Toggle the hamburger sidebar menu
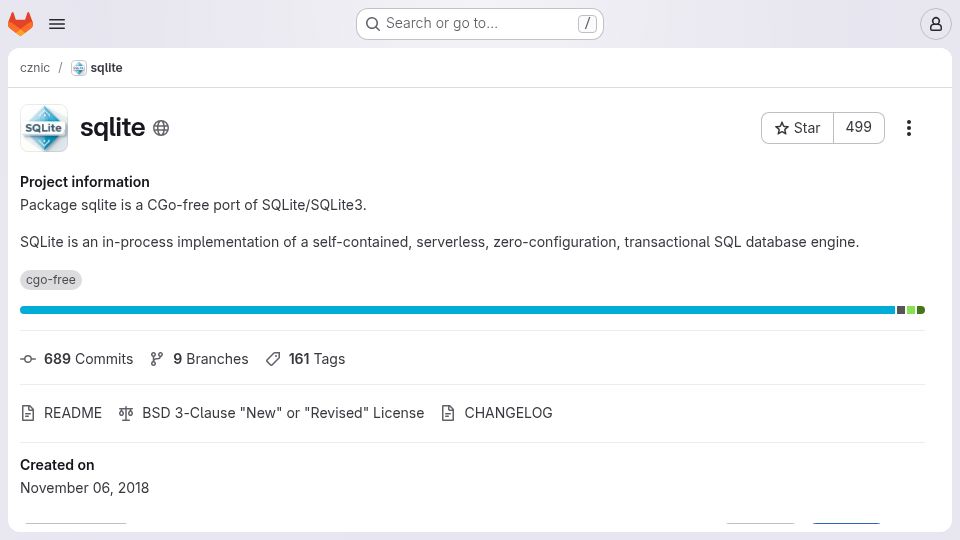 [57, 24]
